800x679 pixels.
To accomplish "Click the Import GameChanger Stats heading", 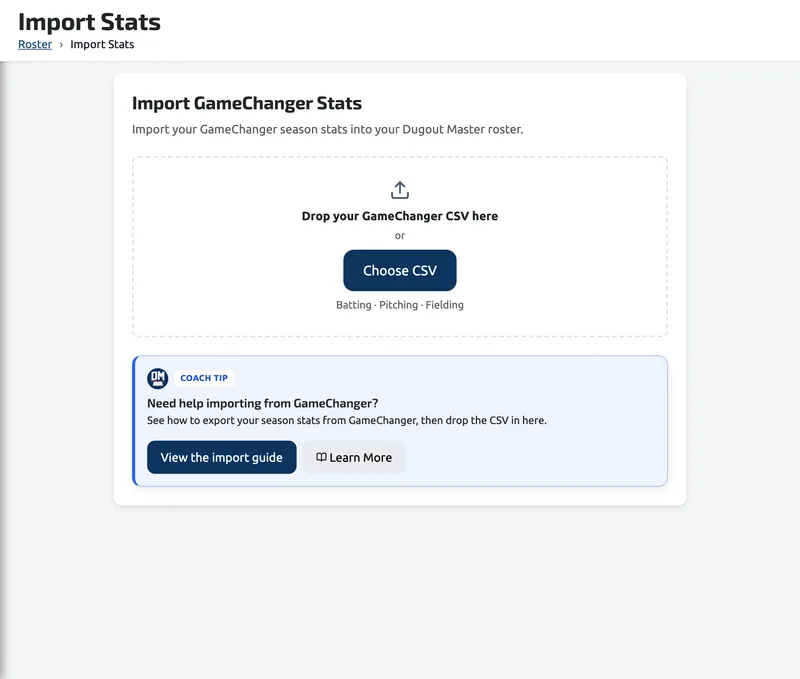I will (247, 103).
